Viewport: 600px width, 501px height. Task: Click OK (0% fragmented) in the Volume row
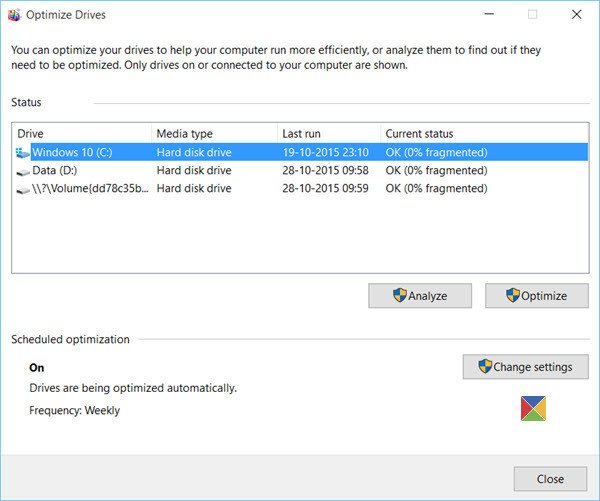pyautogui.click(x=437, y=188)
